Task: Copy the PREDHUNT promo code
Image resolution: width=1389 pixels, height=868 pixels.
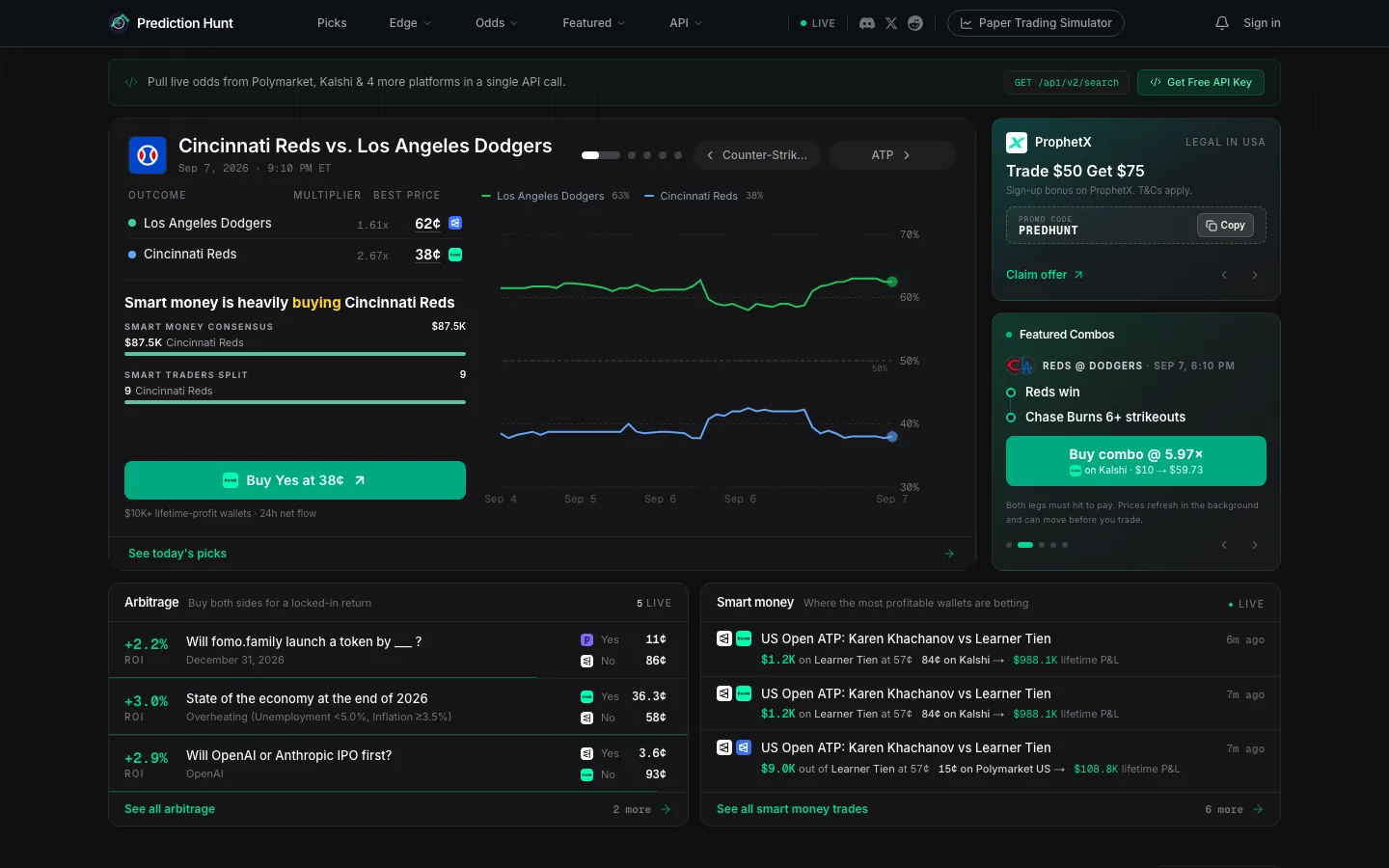Action: (1225, 225)
